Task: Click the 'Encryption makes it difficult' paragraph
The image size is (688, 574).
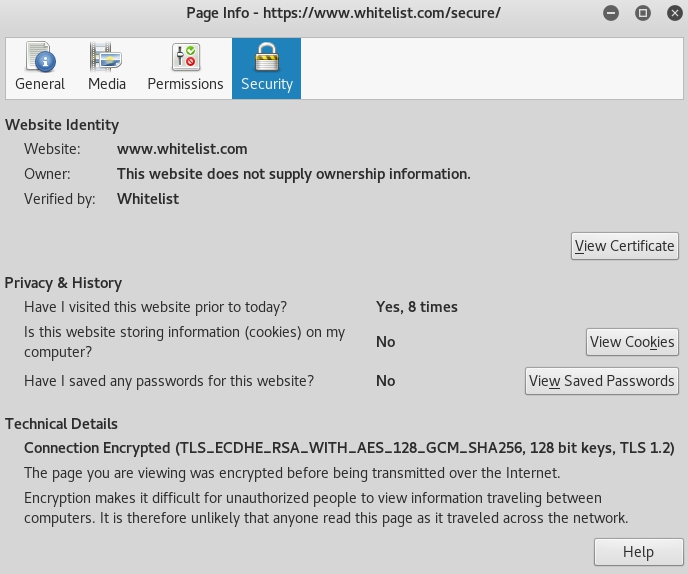Action: (326, 508)
